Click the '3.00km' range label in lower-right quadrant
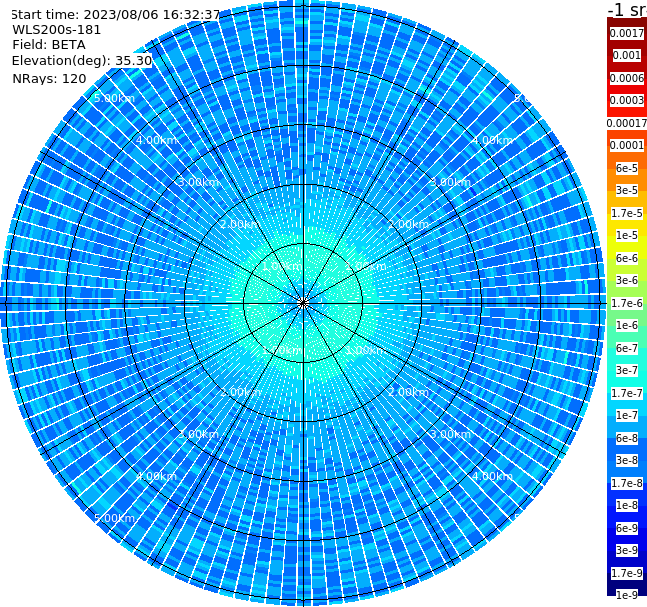The image size is (647, 607). pos(450,434)
